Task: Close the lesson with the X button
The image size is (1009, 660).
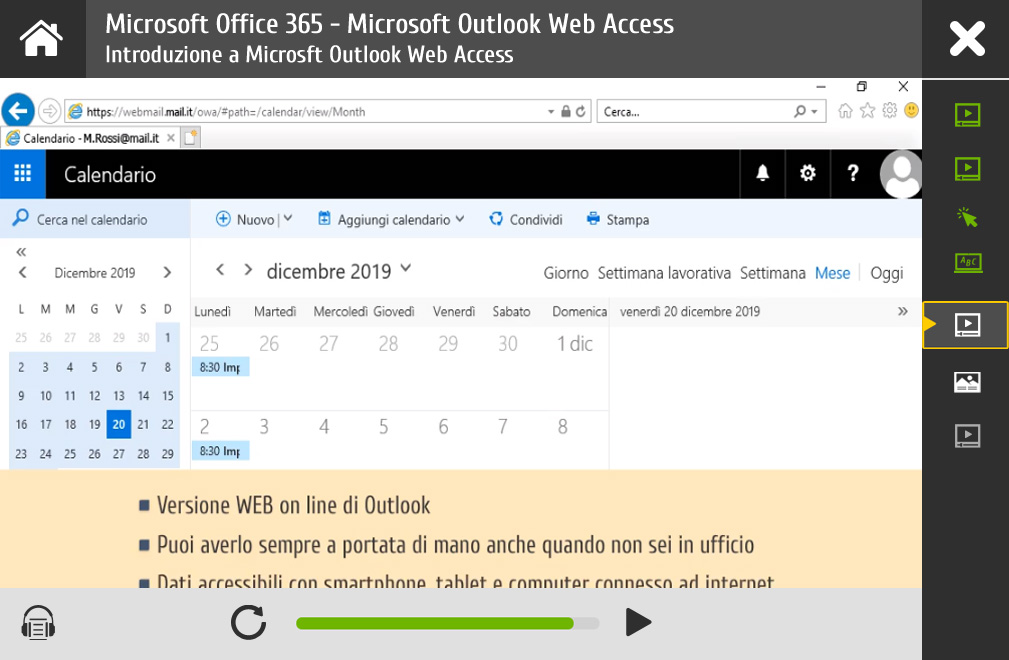Action: 967,39
